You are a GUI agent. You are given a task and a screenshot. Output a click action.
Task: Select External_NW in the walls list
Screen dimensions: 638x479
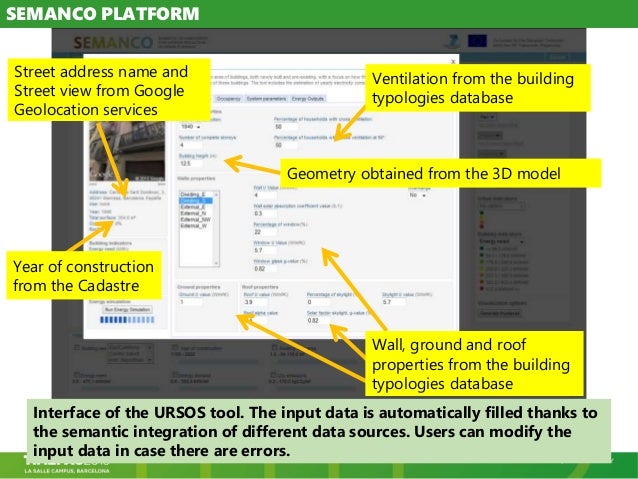[x=195, y=219]
